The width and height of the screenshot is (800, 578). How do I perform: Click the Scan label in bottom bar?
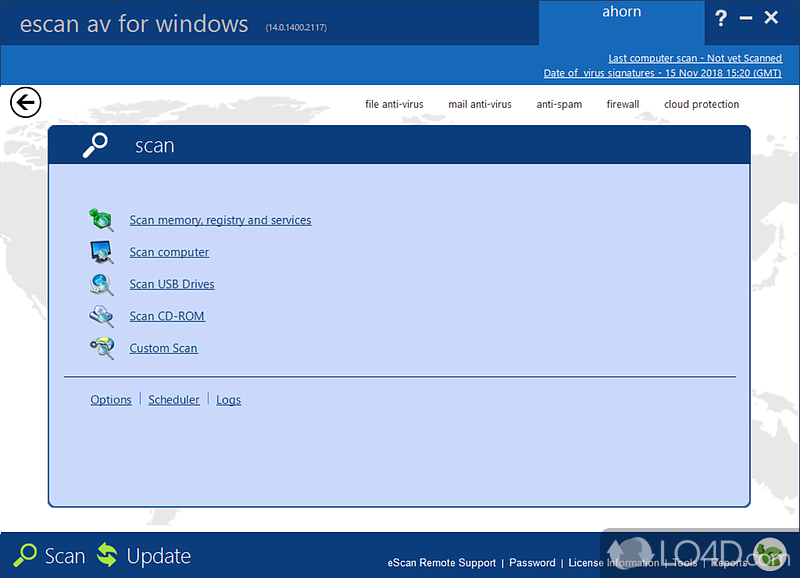click(x=65, y=556)
